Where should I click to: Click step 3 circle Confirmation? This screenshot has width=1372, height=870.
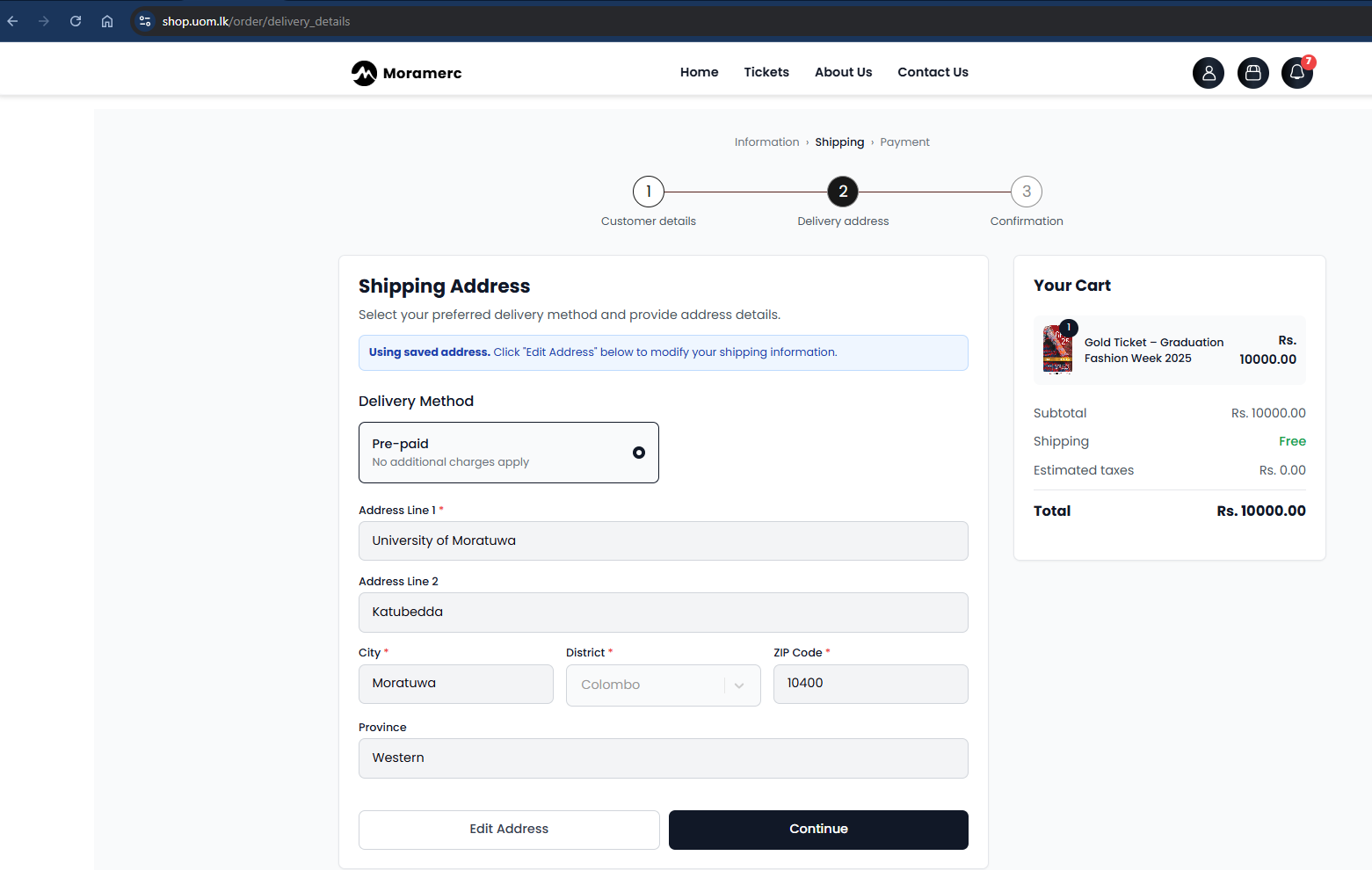[1027, 192]
